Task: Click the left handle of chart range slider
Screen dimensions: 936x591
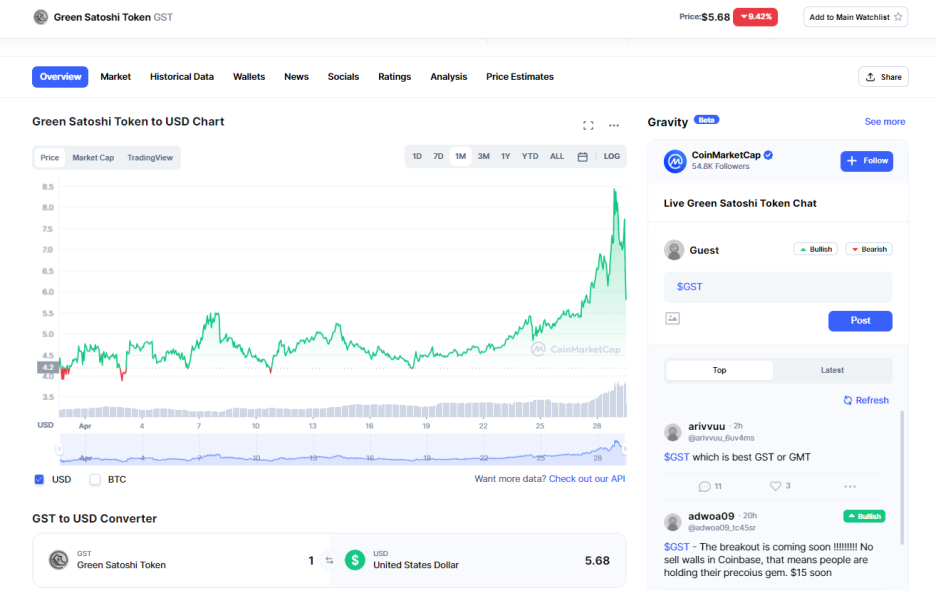Action: [x=59, y=449]
